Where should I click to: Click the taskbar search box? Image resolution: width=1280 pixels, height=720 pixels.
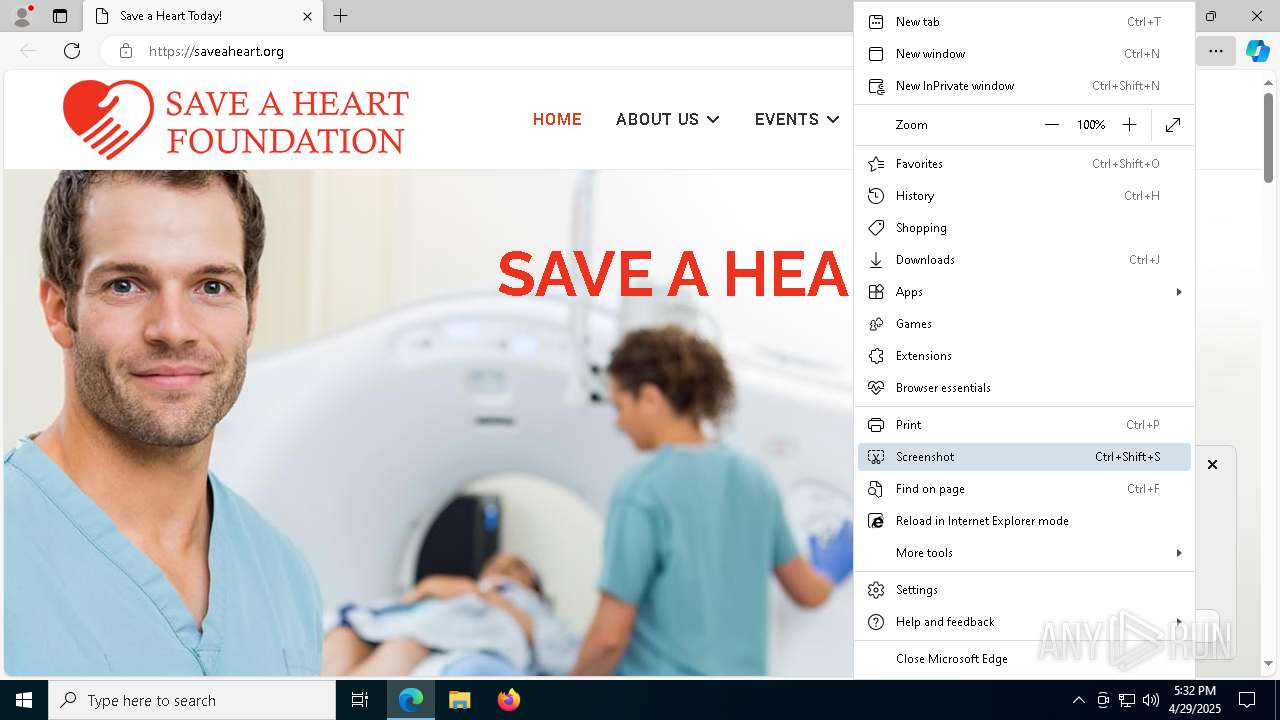point(192,700)
